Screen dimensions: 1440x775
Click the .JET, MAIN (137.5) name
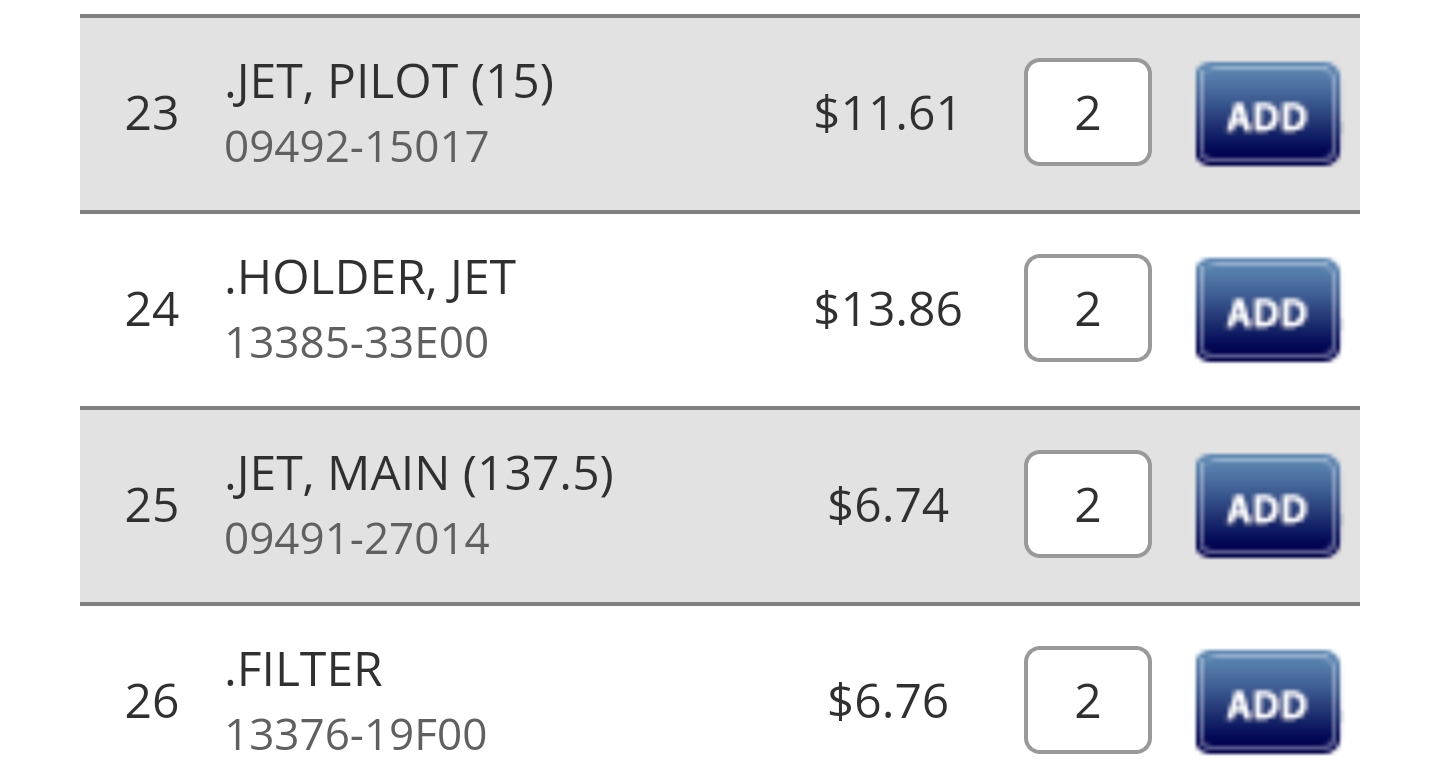[x=419, y=473]
